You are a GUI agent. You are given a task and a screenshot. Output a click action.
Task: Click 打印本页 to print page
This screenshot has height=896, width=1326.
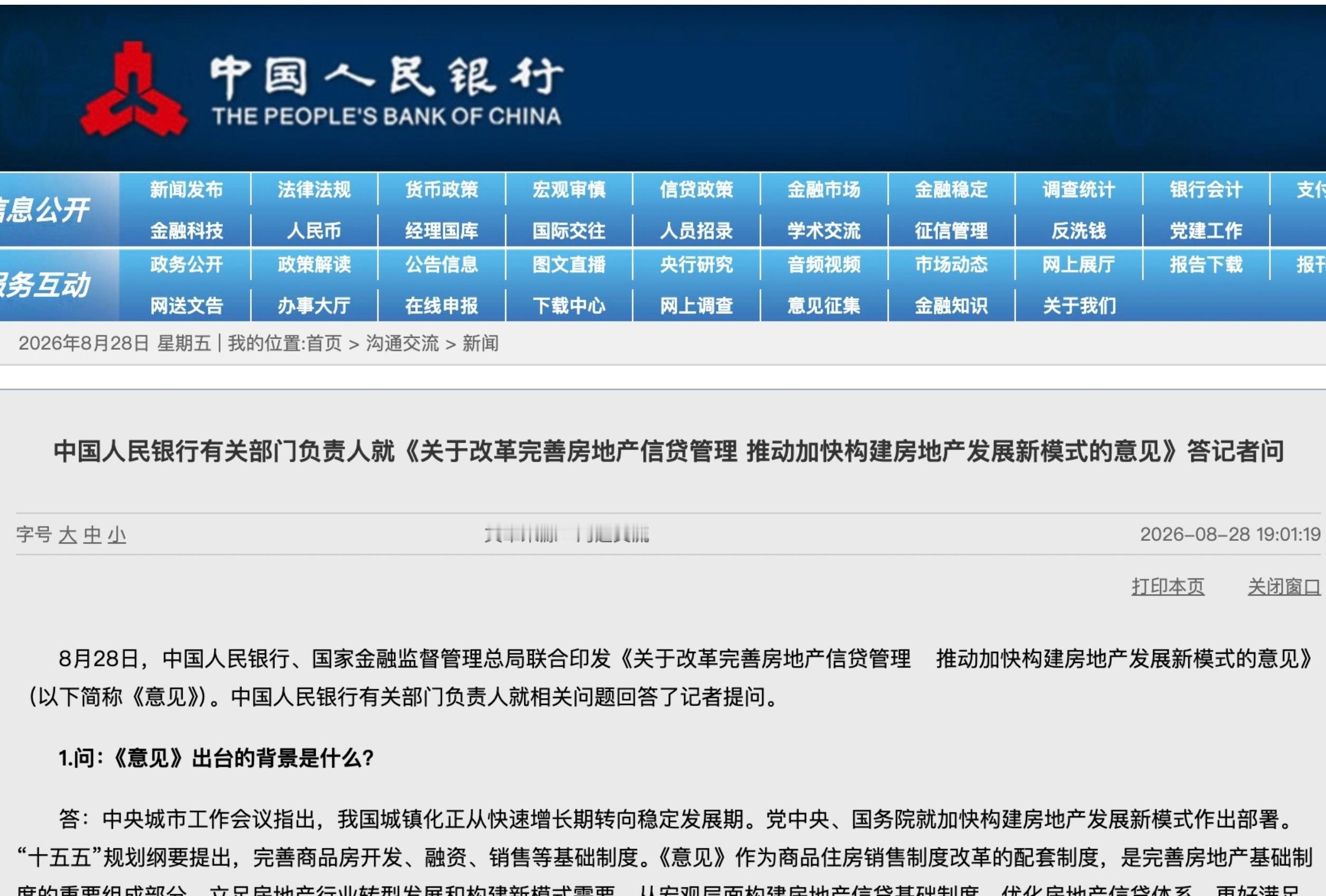(x=1168, y=586)
